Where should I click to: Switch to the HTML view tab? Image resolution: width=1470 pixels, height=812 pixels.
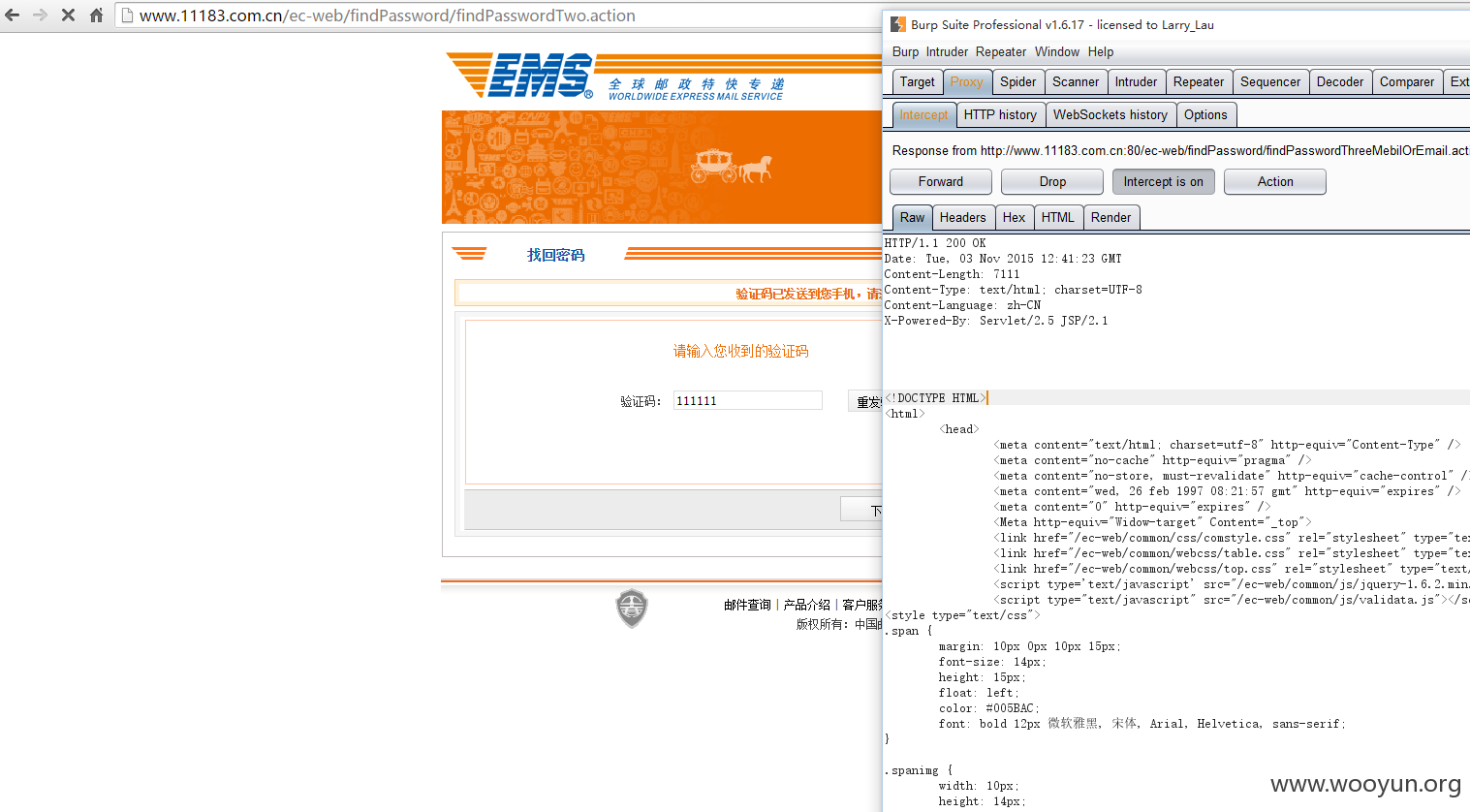click(1058, 218)
